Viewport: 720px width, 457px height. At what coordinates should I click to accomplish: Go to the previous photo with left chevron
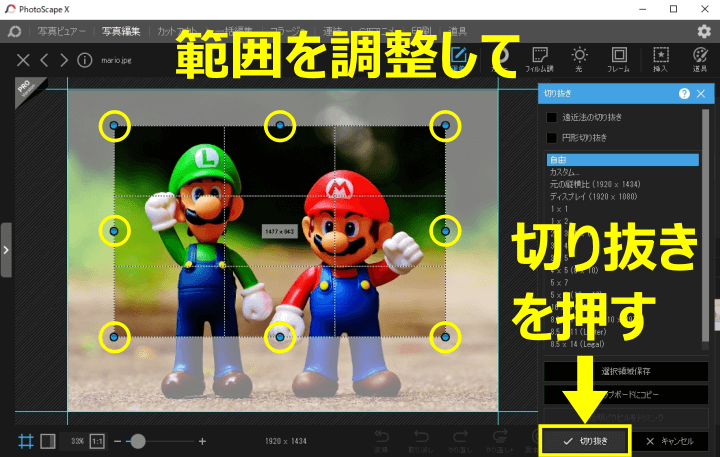[44, 60]
